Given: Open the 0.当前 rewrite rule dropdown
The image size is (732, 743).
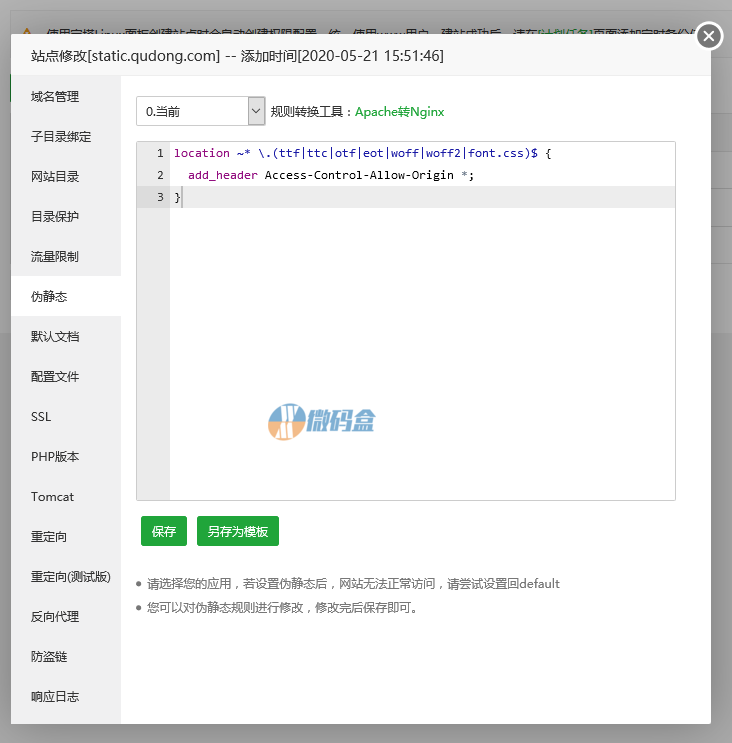Looking at the screenshot, I should [x=200, y=111].
